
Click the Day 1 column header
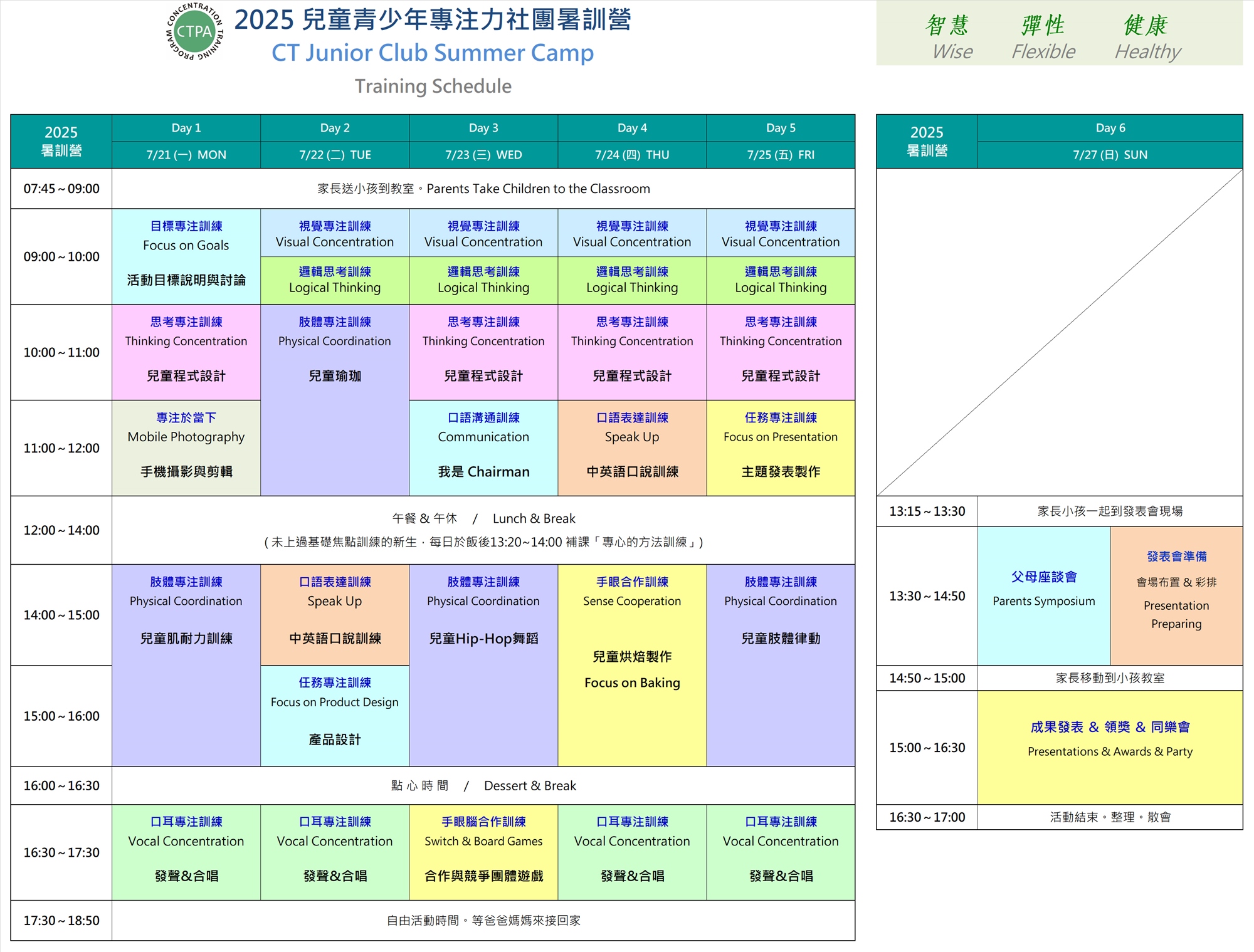(x=186, y=128)
